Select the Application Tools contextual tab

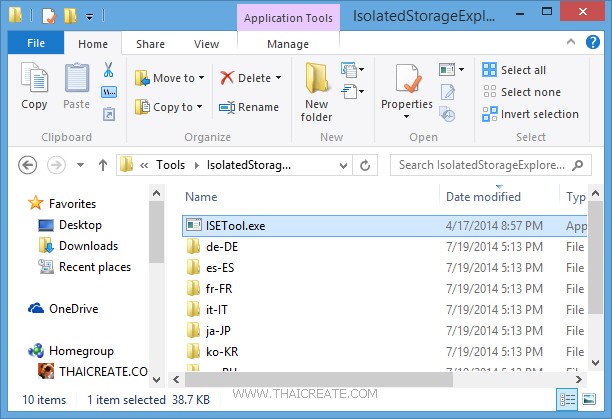tap(288, 18)
